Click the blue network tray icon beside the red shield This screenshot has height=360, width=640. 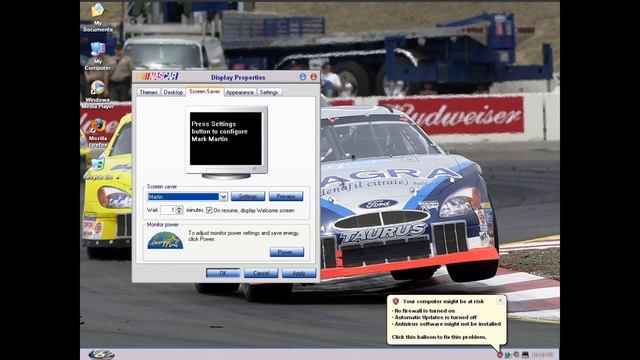[x=508, y=355]
